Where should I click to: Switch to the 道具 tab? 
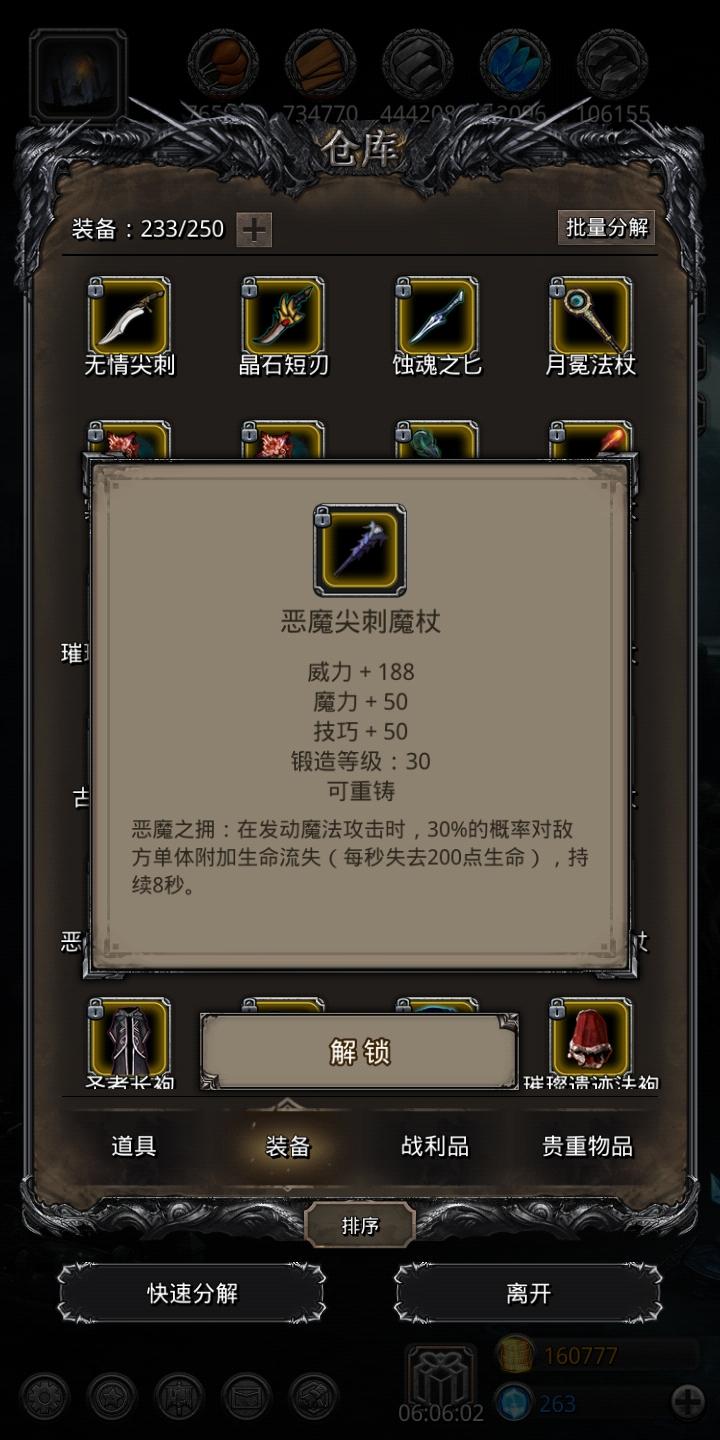pos(133,1146)
